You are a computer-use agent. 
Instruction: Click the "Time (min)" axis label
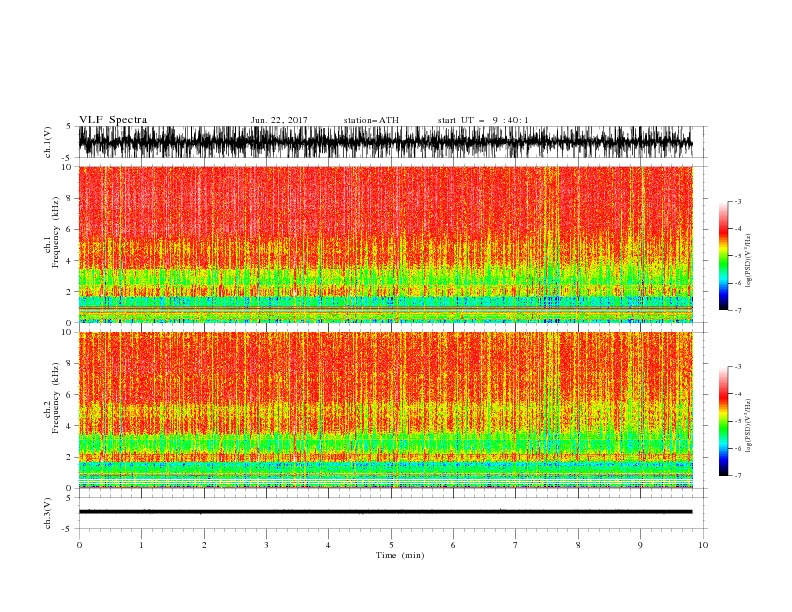400,555
